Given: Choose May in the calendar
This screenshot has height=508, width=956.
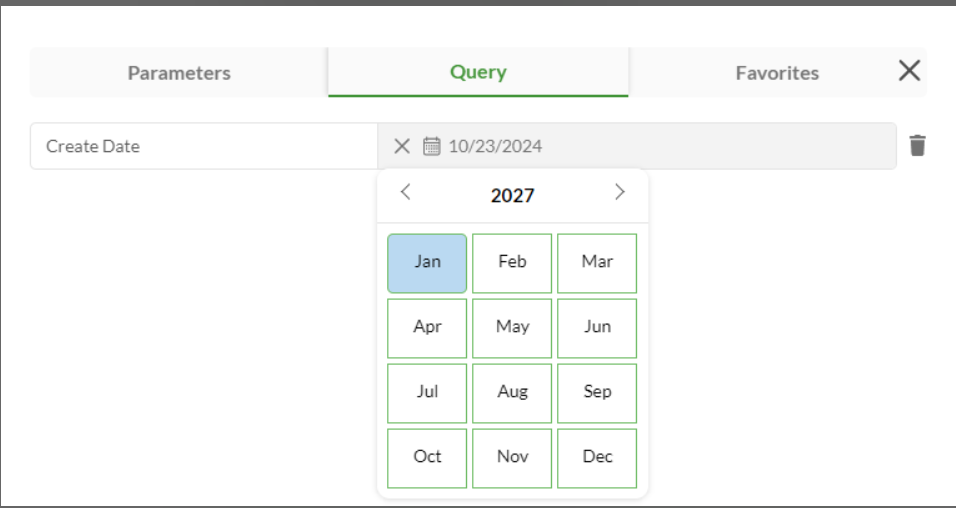Looking at the screenshot, I should tap(512, 327).
